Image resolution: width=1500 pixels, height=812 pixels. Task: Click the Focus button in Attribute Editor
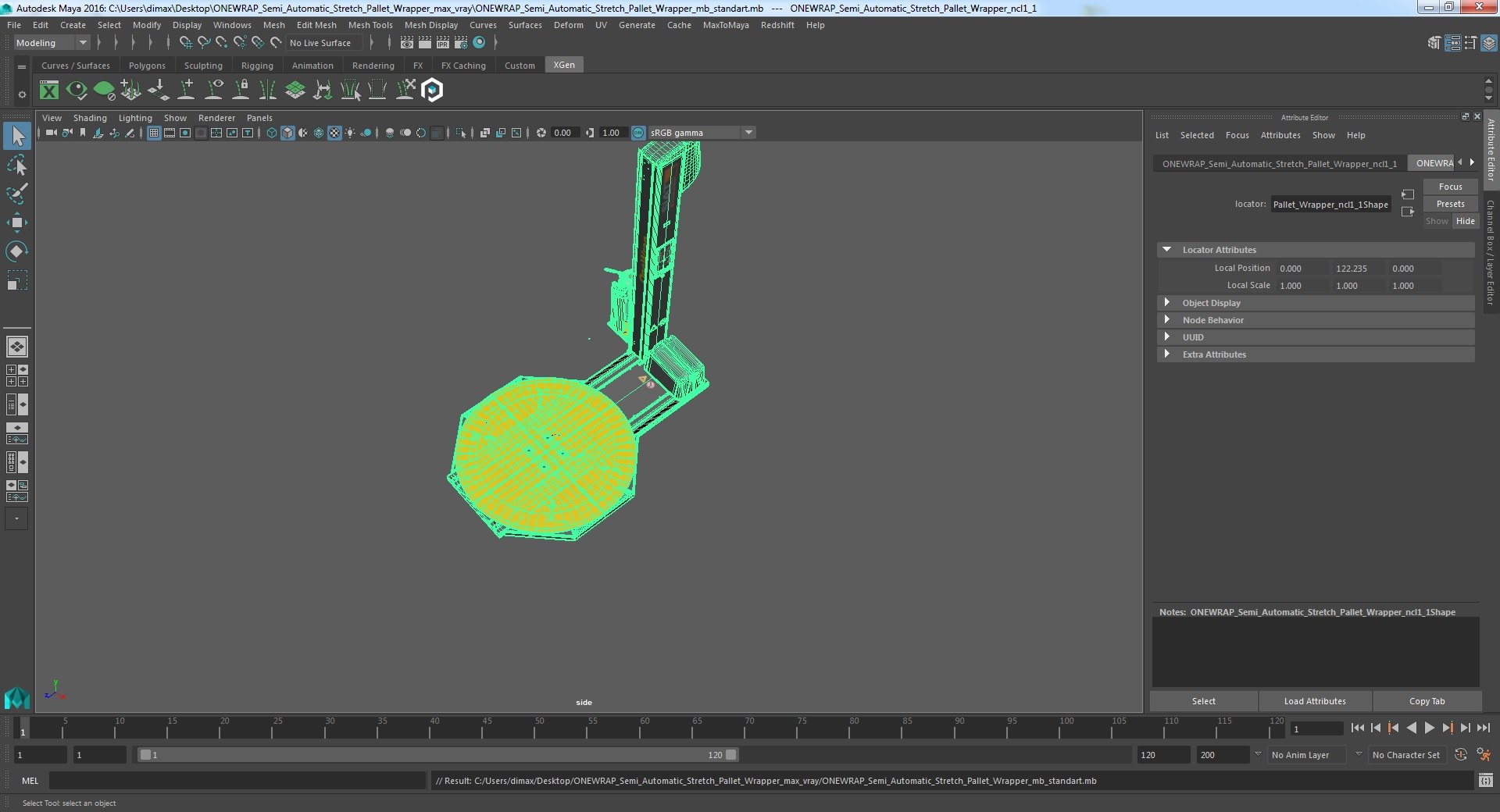point(1450,187)
